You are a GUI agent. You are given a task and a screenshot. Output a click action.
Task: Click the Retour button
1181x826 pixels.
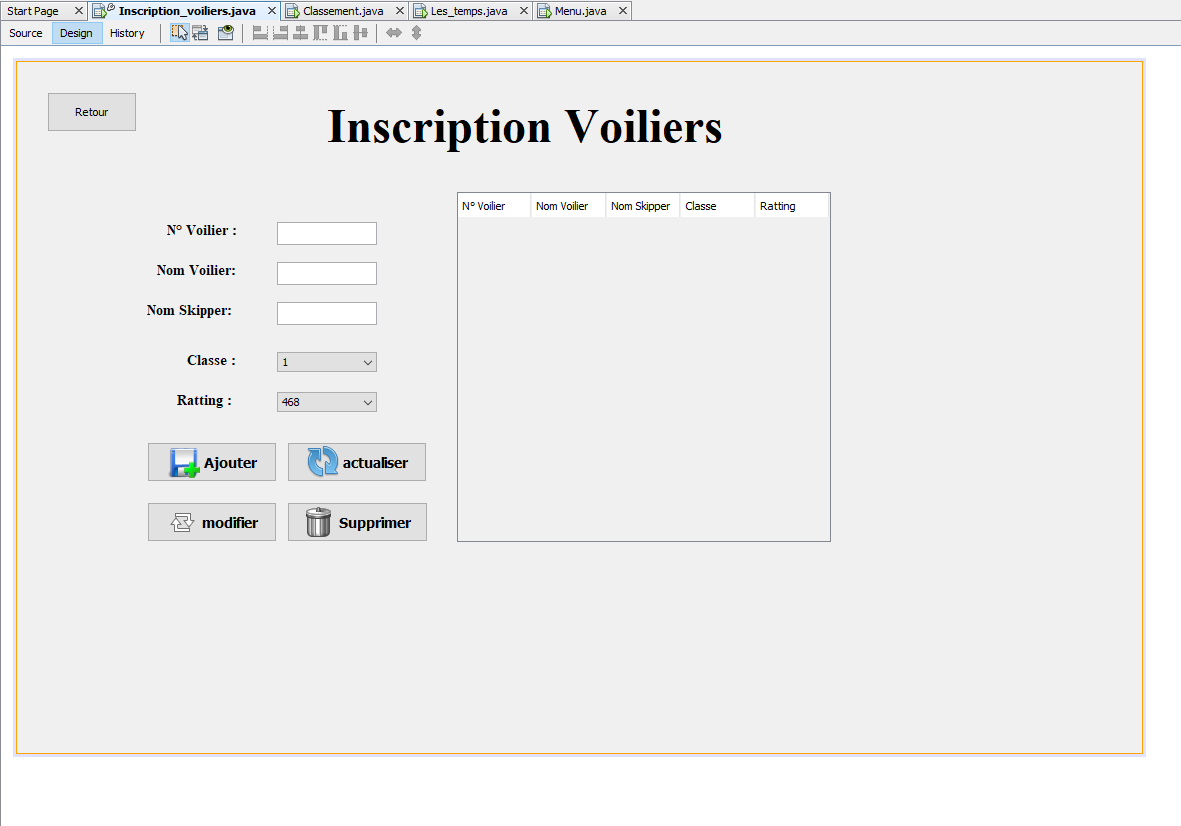tap(92, 112)
